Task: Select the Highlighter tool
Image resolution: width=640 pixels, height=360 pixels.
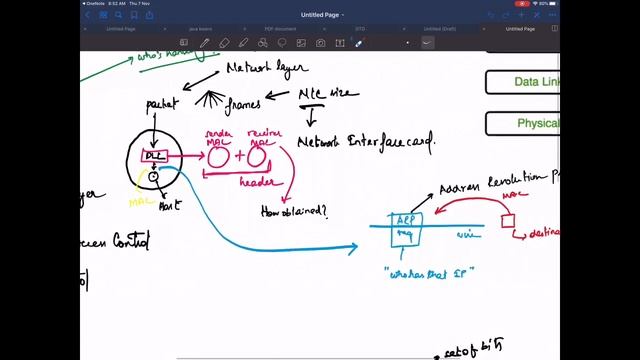Action: [x=243, y=42]
